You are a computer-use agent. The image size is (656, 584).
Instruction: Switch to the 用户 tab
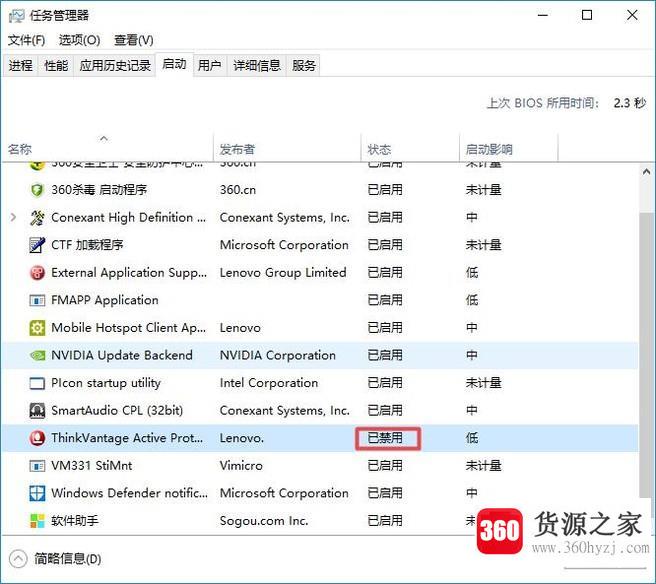tap(210, 66)
